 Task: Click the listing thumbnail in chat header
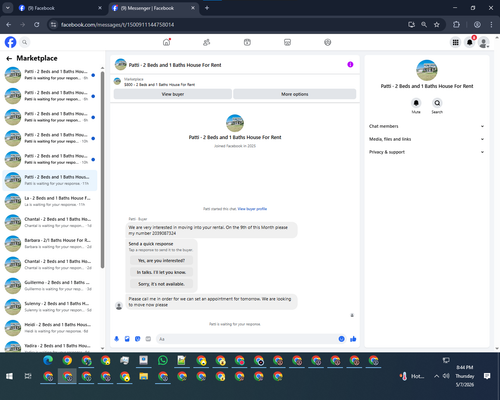(x=121, y=64)
